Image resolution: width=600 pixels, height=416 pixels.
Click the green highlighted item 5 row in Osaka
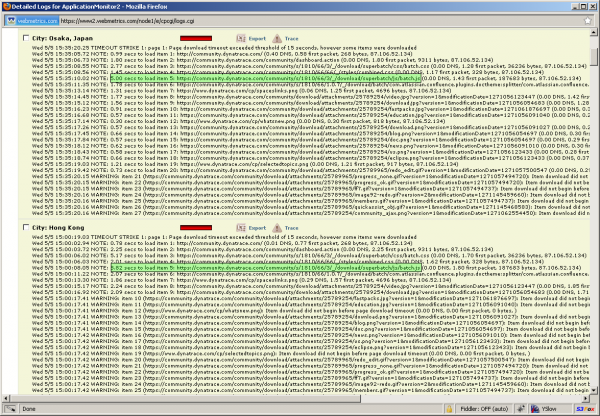click(266, 78)
